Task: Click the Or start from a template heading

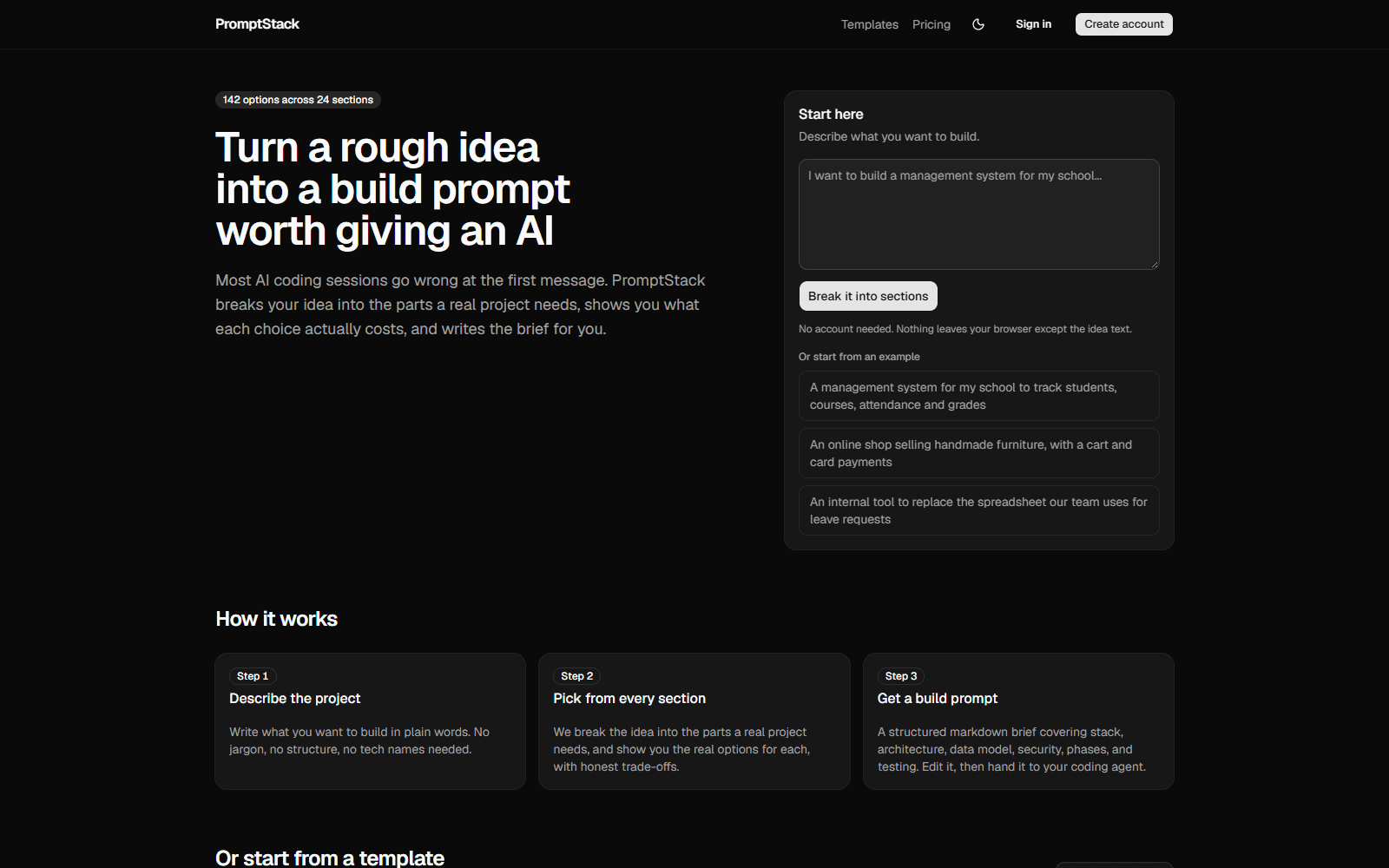Action: pos(330,858)
